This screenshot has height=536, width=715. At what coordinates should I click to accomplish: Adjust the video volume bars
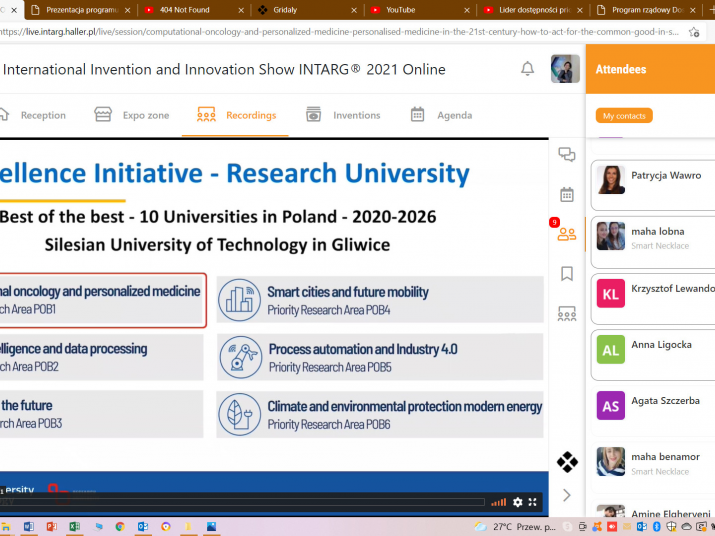[498, 502]
